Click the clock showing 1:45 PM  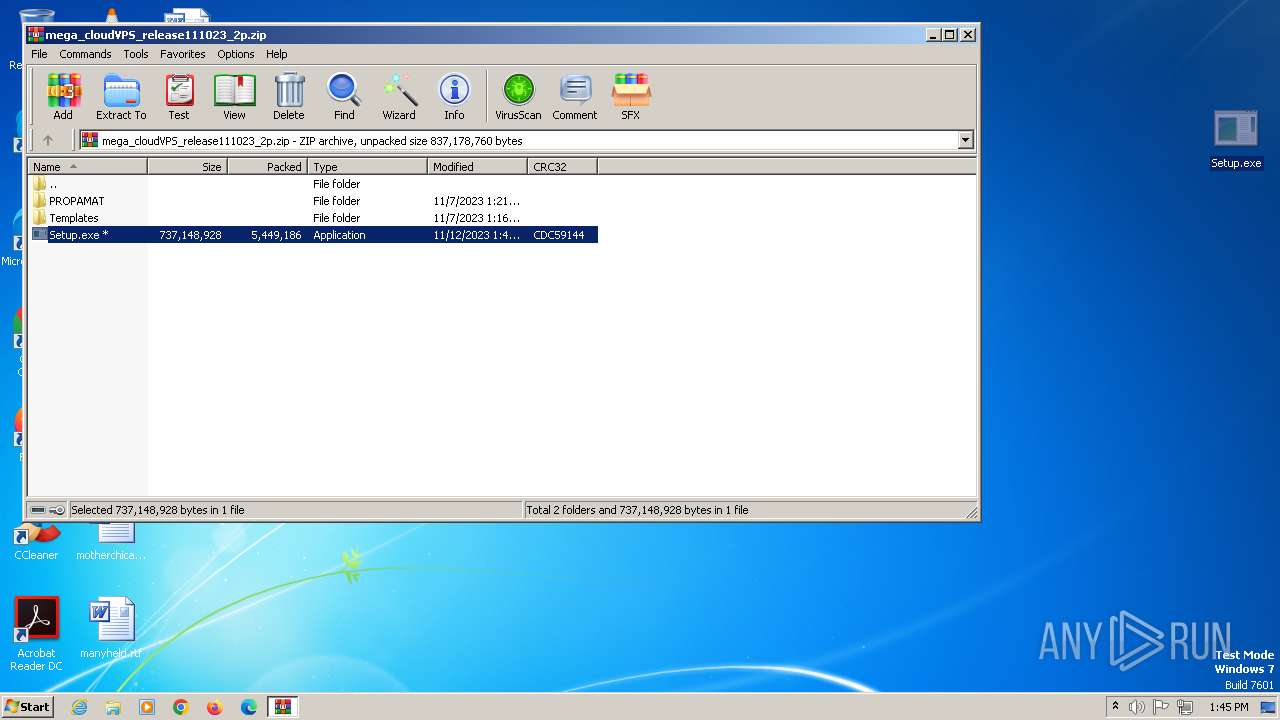coord(1229,707)
